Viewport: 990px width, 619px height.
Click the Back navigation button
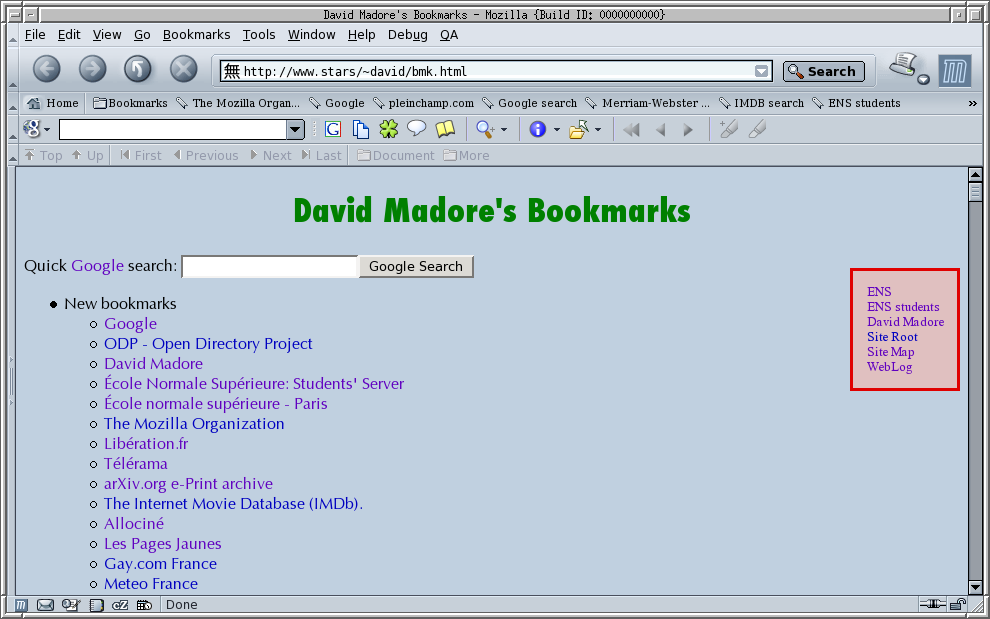click(x=47, y=69)
